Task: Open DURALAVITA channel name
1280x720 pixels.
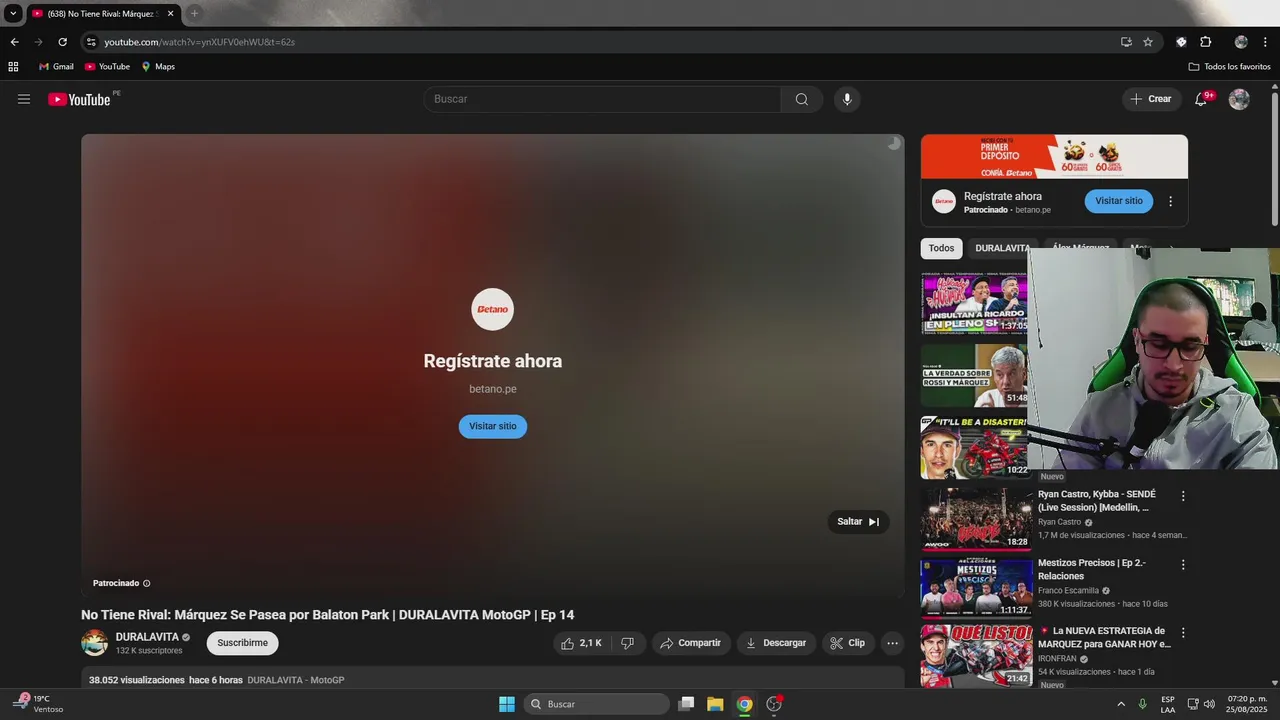Action: [x=147, y=637]
